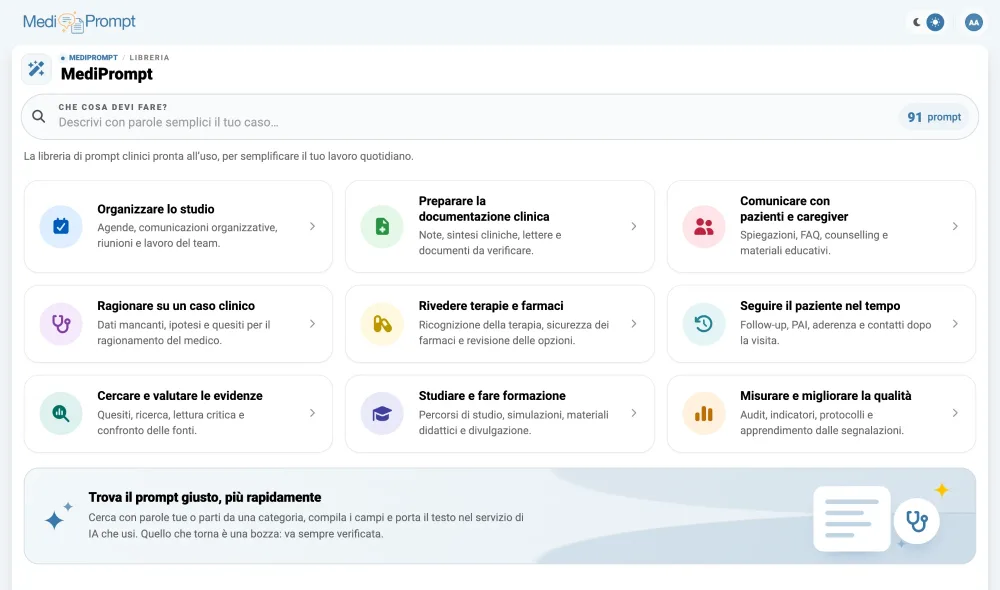
Task: Click the 91 prompt counter badge
Action: point(934,117)
